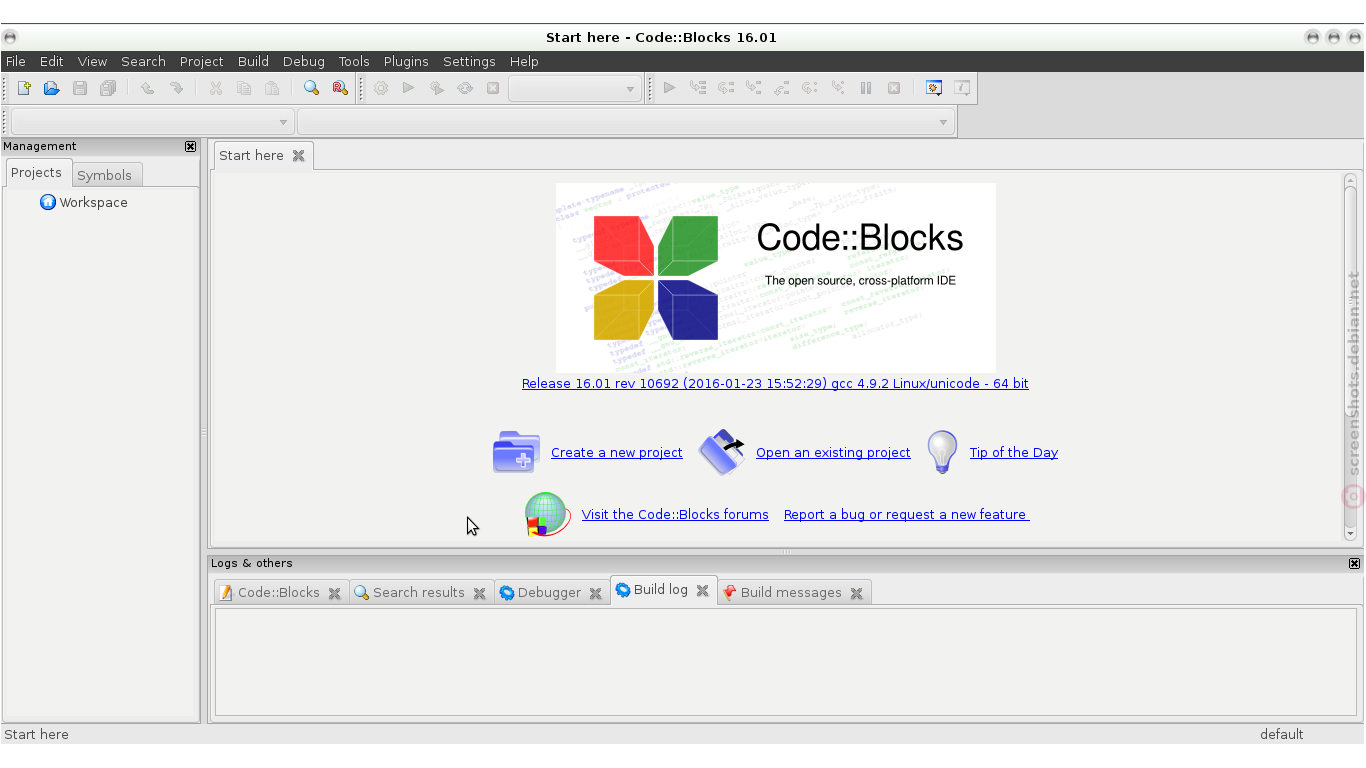Viewport: 1366px width, 768px height.
Task: Click the Build gear icon
Action: coord(381,88)
